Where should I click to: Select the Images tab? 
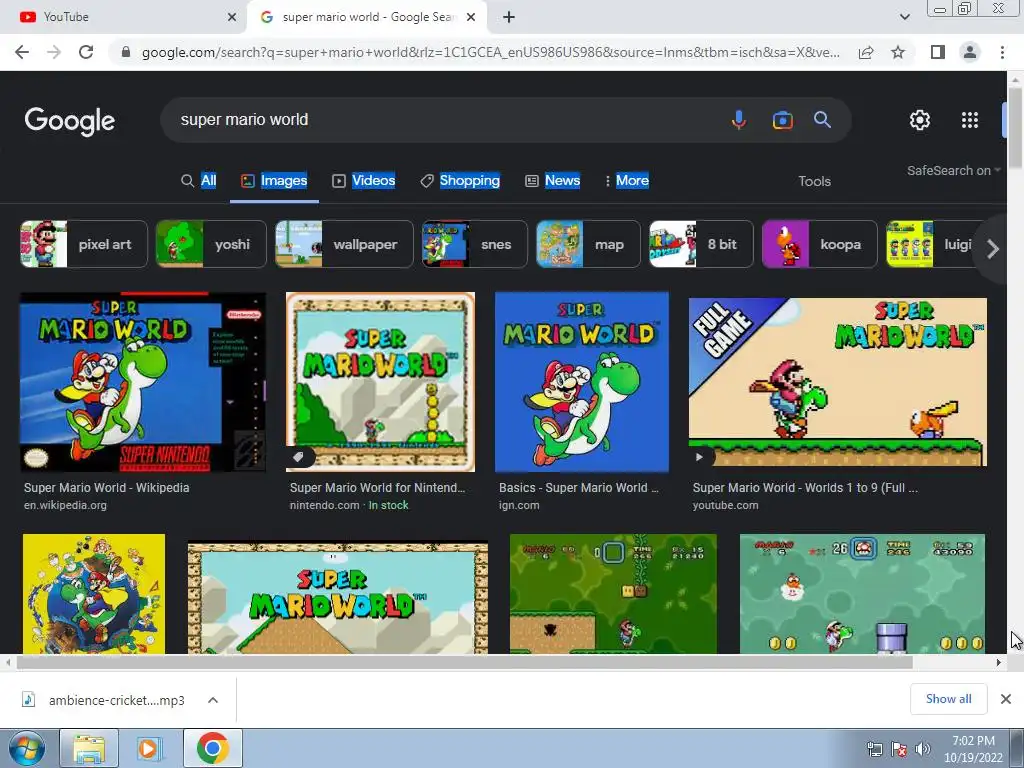274,180
